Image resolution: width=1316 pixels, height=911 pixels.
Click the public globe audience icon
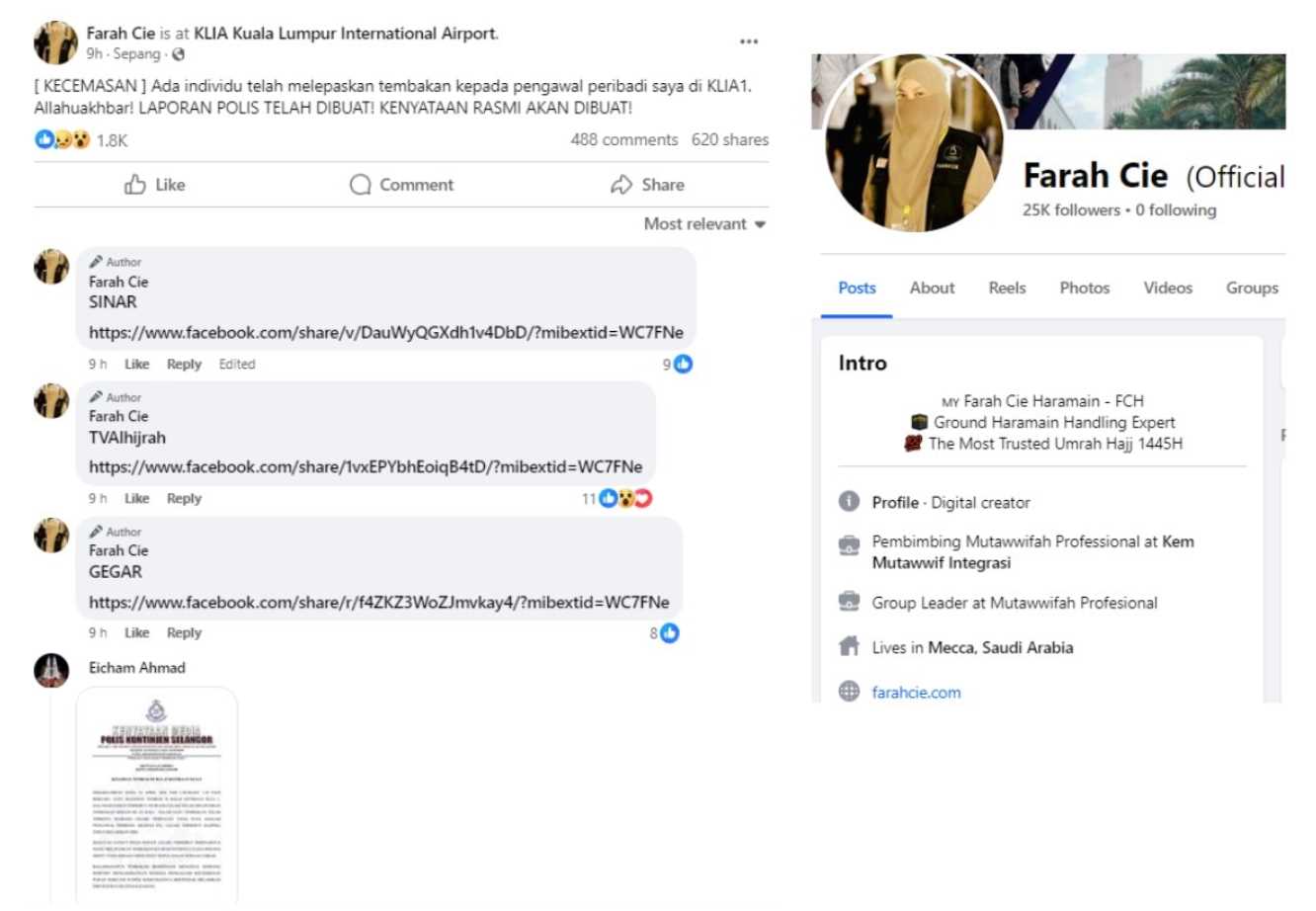(178, 54)
